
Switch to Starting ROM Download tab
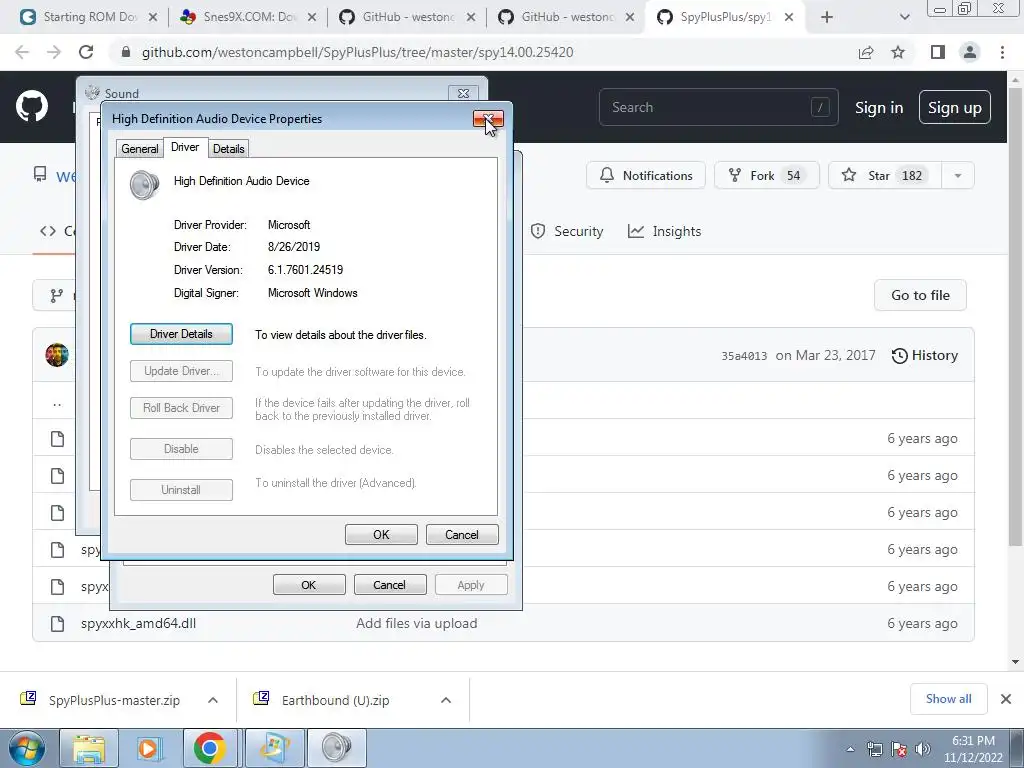tap(88, 17)
